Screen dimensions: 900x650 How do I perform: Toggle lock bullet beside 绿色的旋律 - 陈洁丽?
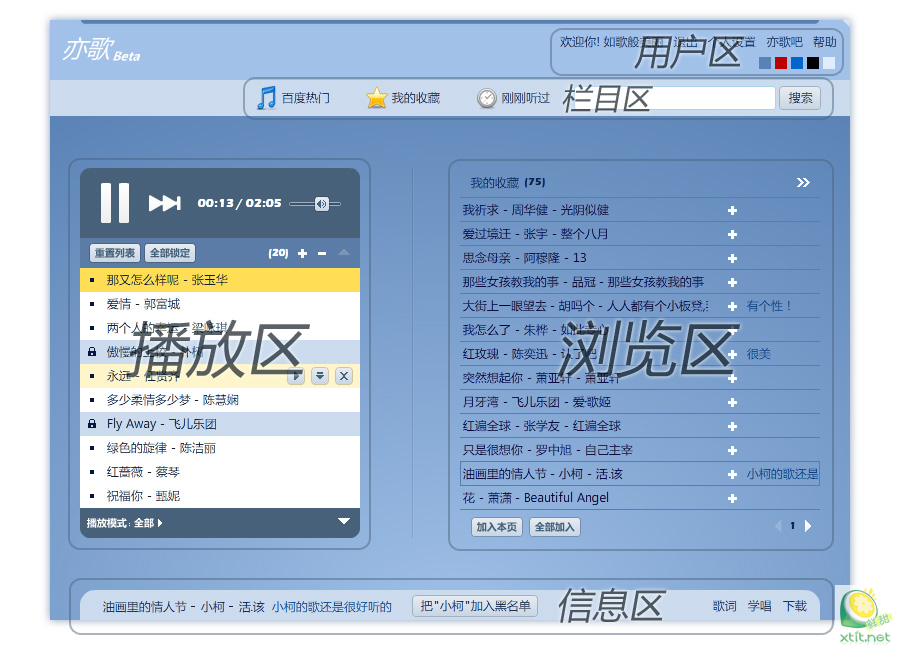[x=92, y=448]
